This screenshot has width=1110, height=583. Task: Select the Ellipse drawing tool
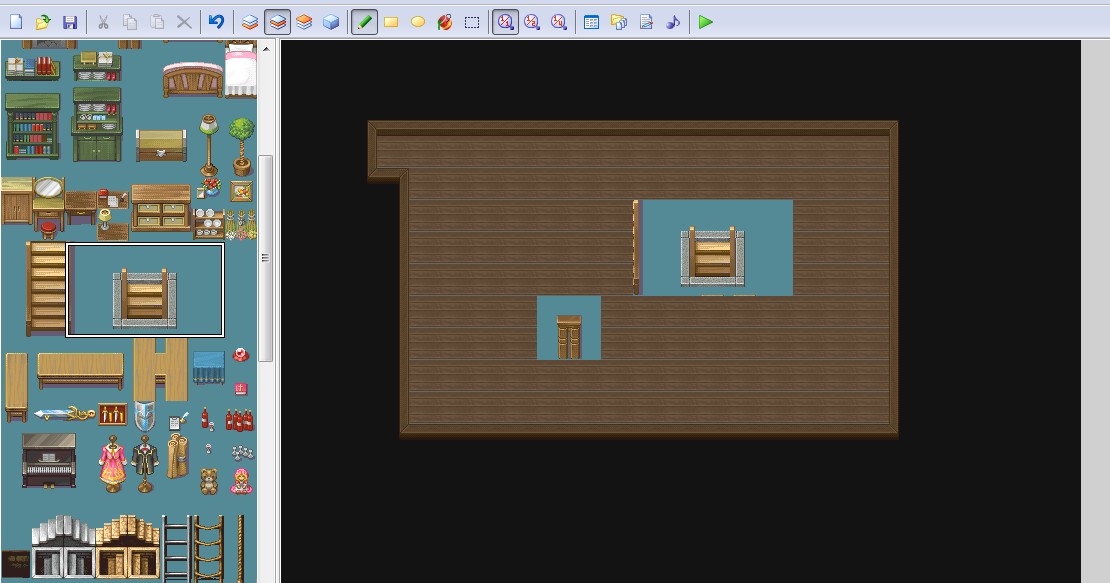[418, 22]
